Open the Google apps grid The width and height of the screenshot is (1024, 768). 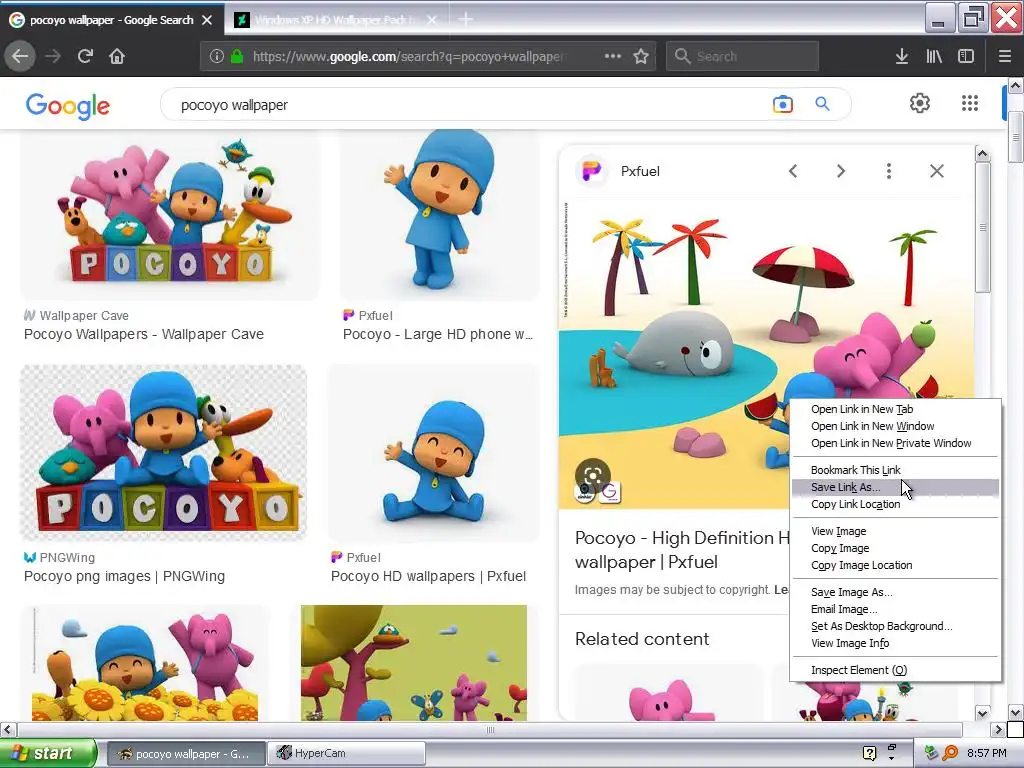[x=970, y=103]
